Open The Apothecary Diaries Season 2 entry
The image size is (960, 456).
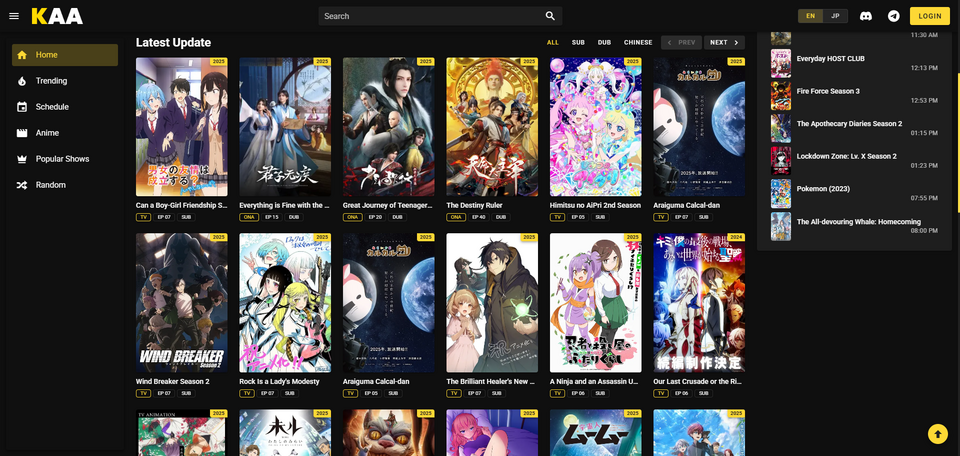(854, 128)
